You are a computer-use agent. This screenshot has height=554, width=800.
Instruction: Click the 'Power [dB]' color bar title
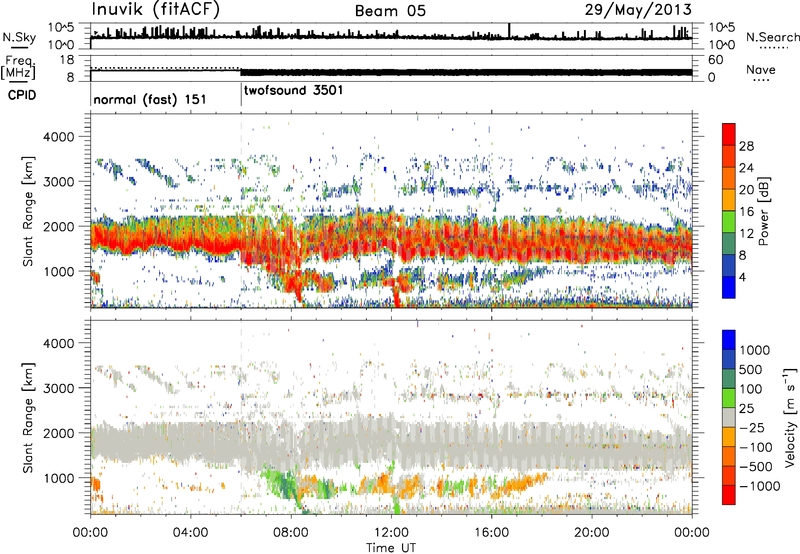pyautogui.click(x=763, y=211)
